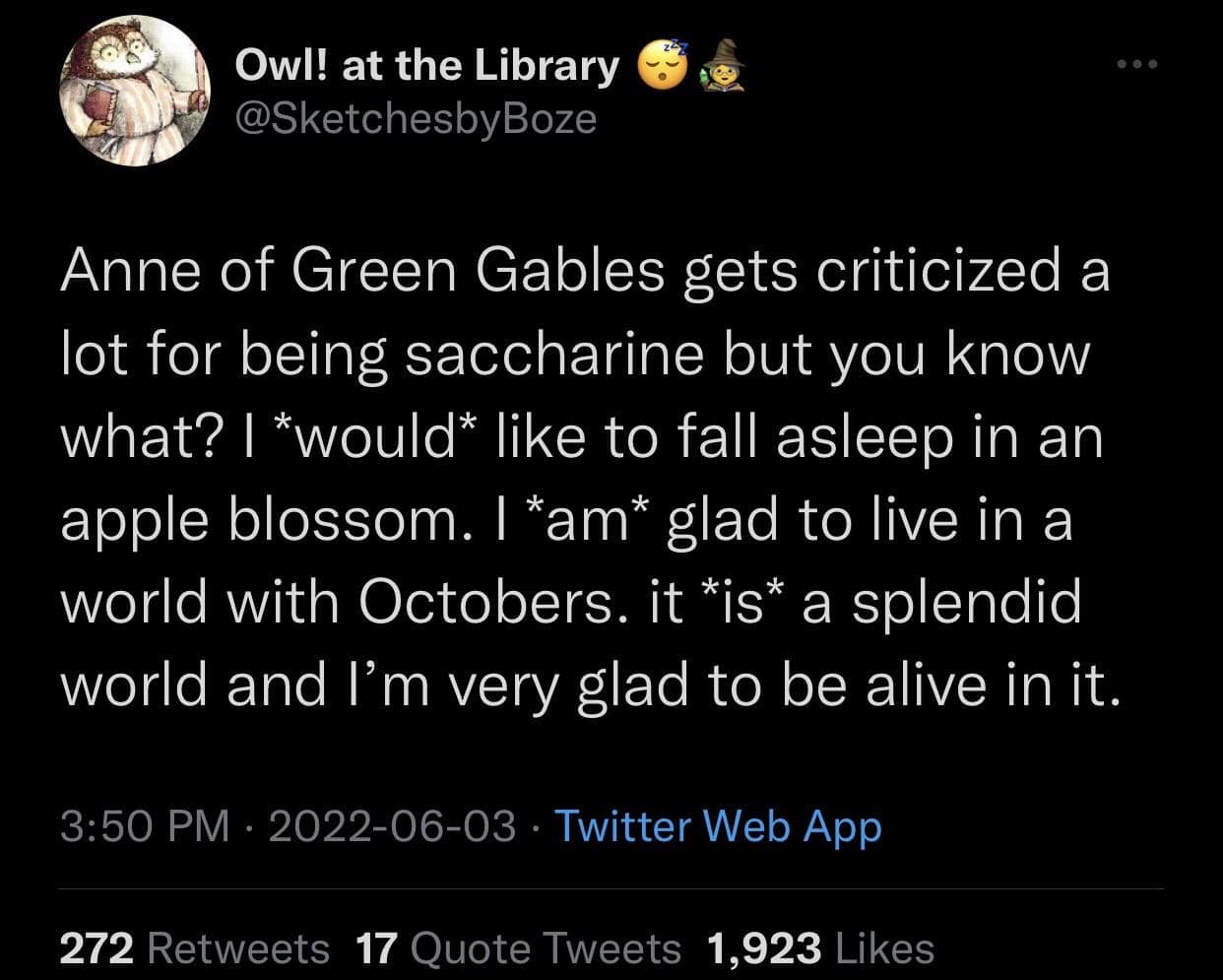Screen dimensions: 1223x980
Task: Click the word "splendid" in the tweet
Action: [966, 602]
